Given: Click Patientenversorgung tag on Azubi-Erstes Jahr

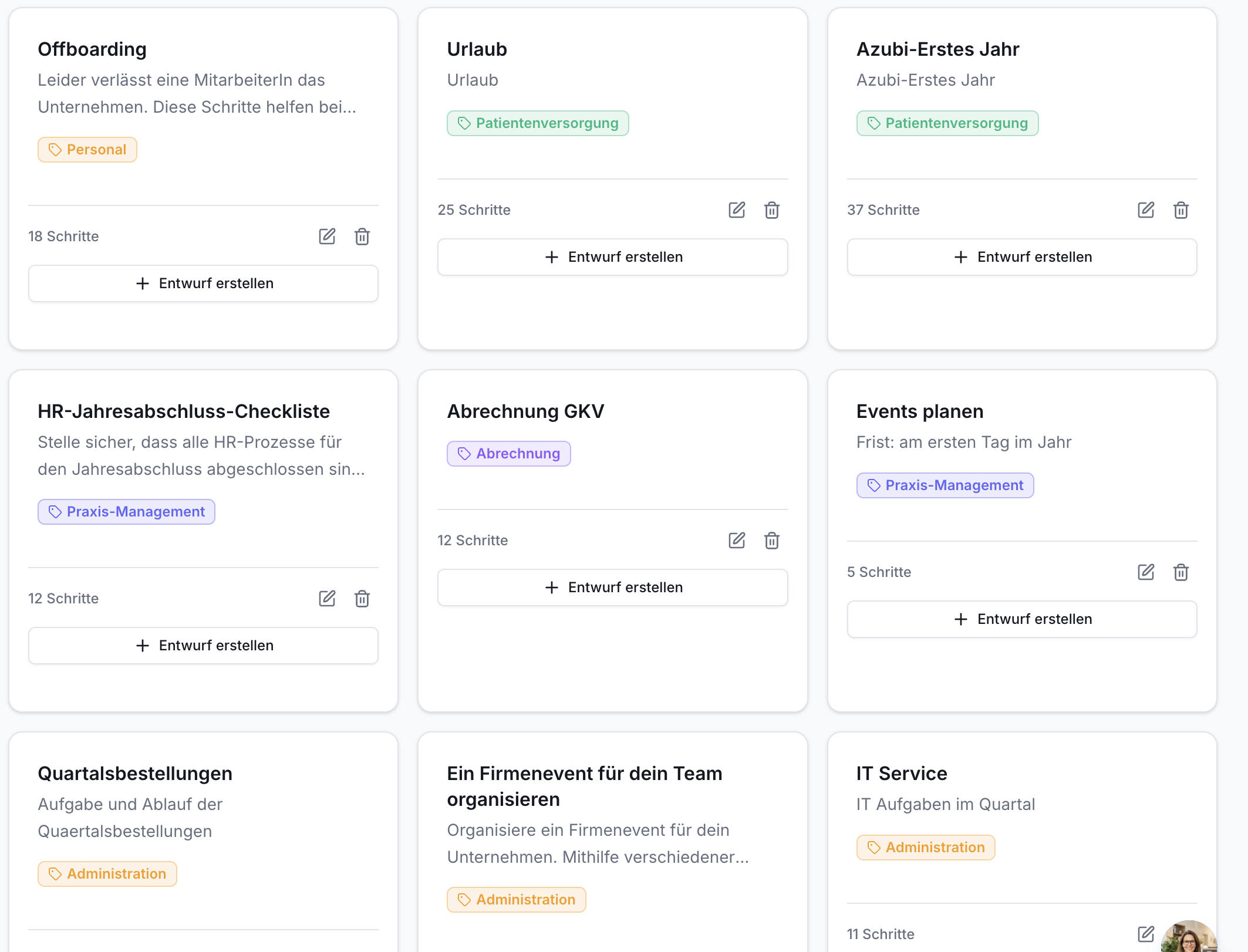Looking at the screenshot, I should tap(947, 123).
